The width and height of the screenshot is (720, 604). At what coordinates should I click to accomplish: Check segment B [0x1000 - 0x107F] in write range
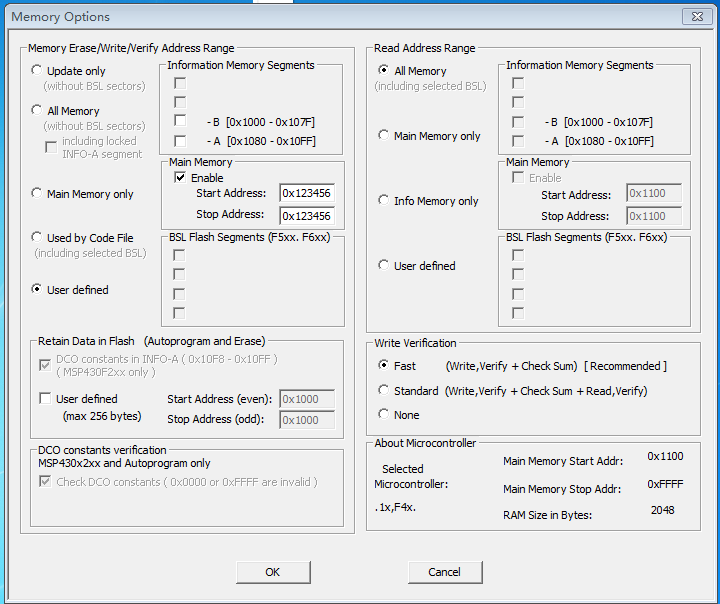[x=180, y=121]
